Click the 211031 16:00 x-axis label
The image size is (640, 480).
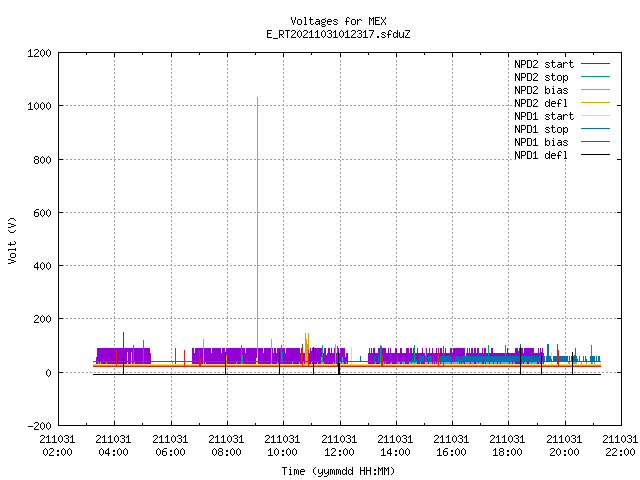click(451, 446)
